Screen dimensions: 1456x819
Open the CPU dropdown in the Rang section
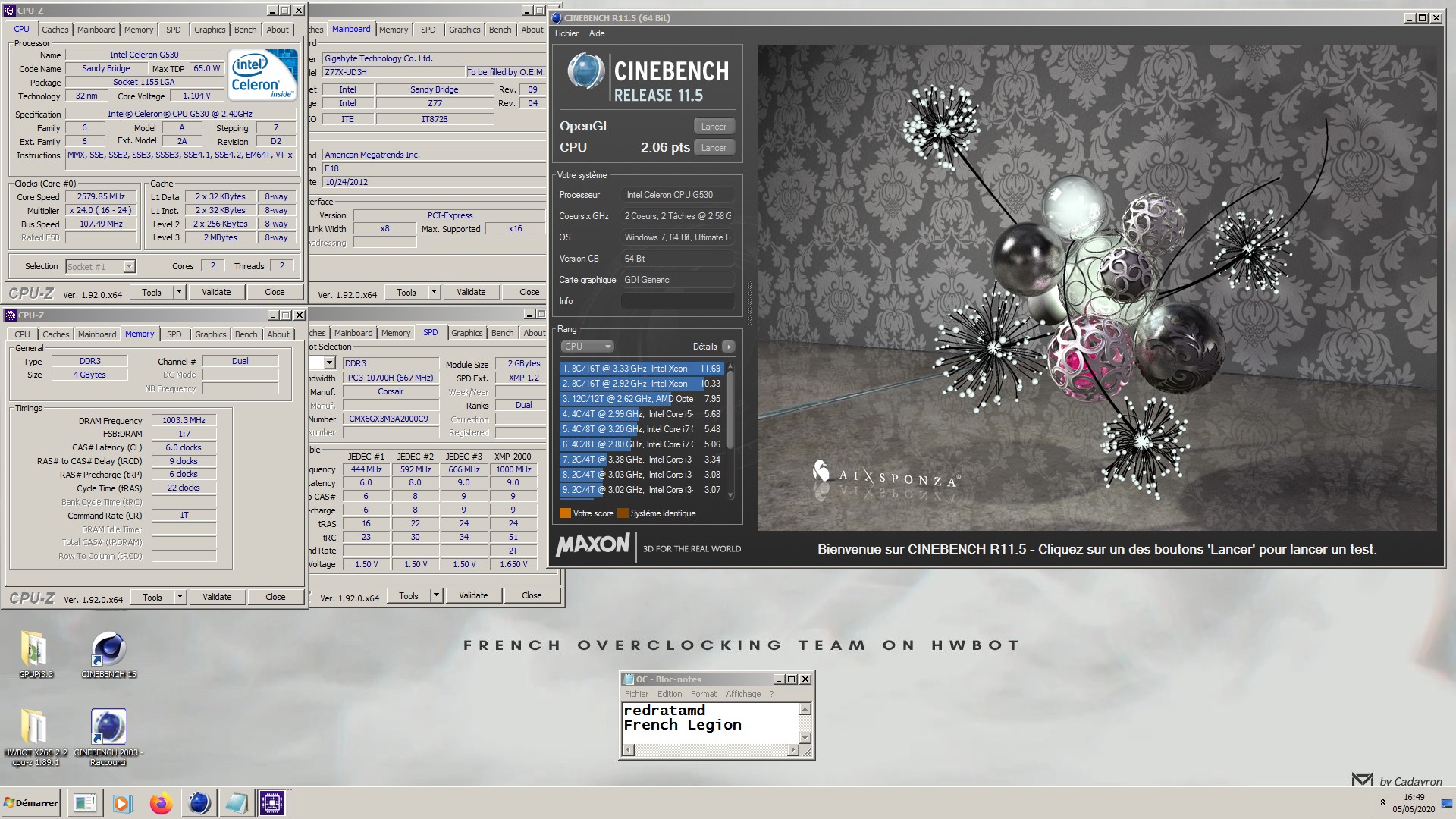click(x=587, y=347)
